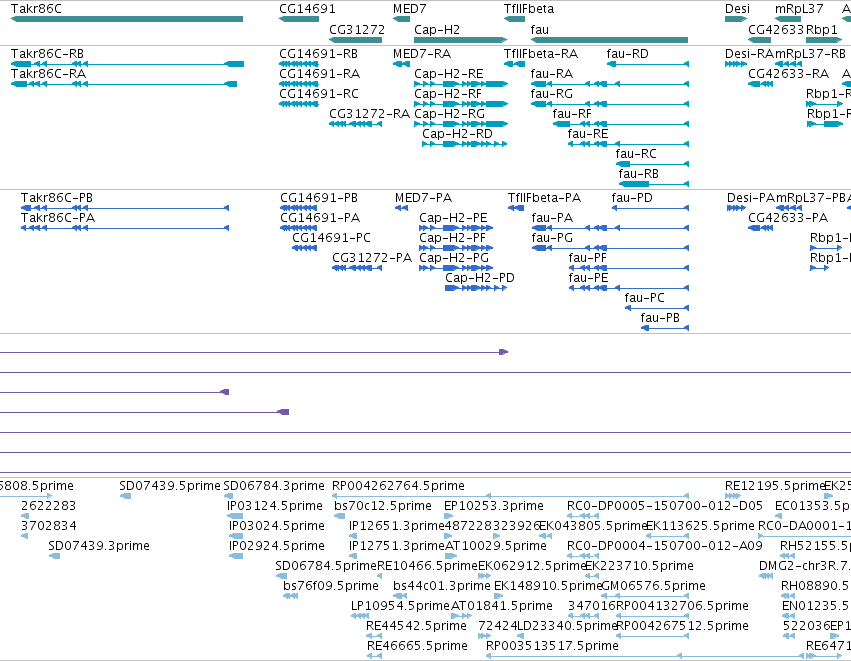This screenshot has width=851, height=661.
Task: Click the CG31272 gene label
Action: [357, 29]
